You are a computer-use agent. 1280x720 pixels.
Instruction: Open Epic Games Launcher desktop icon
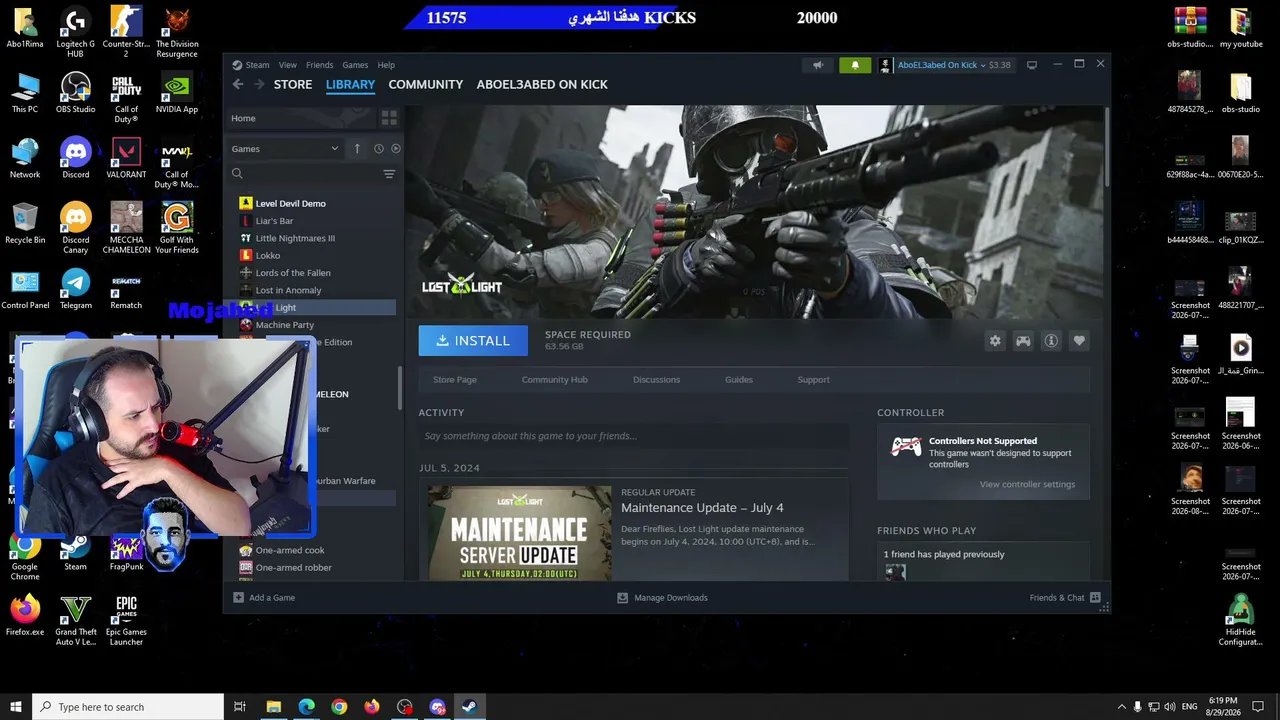[126, 620]
